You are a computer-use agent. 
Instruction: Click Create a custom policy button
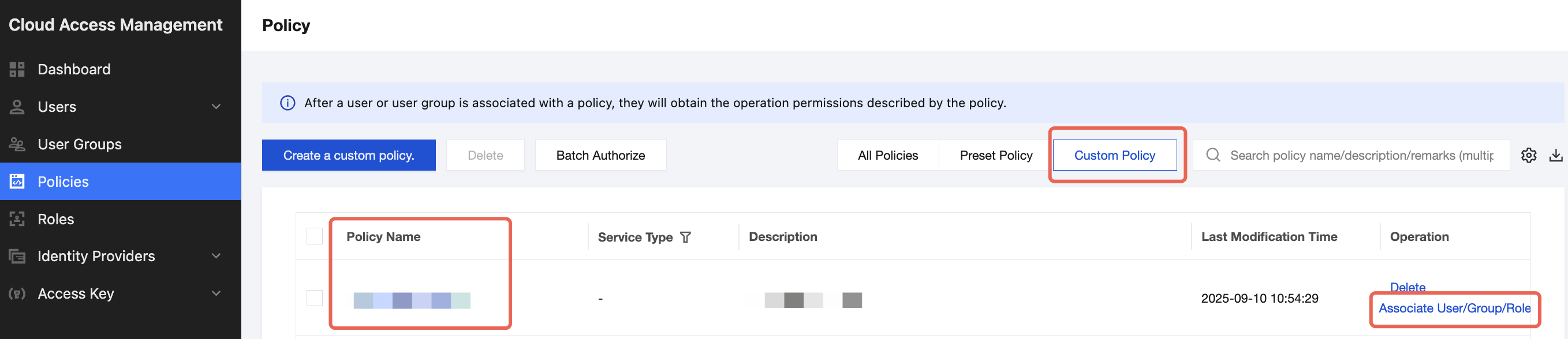coord(349,156)
